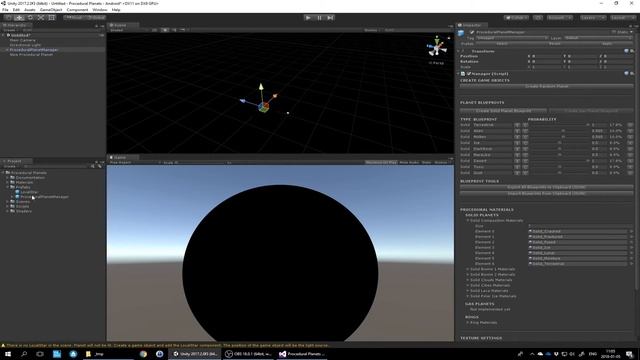The width and height of the screenshot is (640, 360).
Task: Click the Pause button
Action: click(319, 18)
